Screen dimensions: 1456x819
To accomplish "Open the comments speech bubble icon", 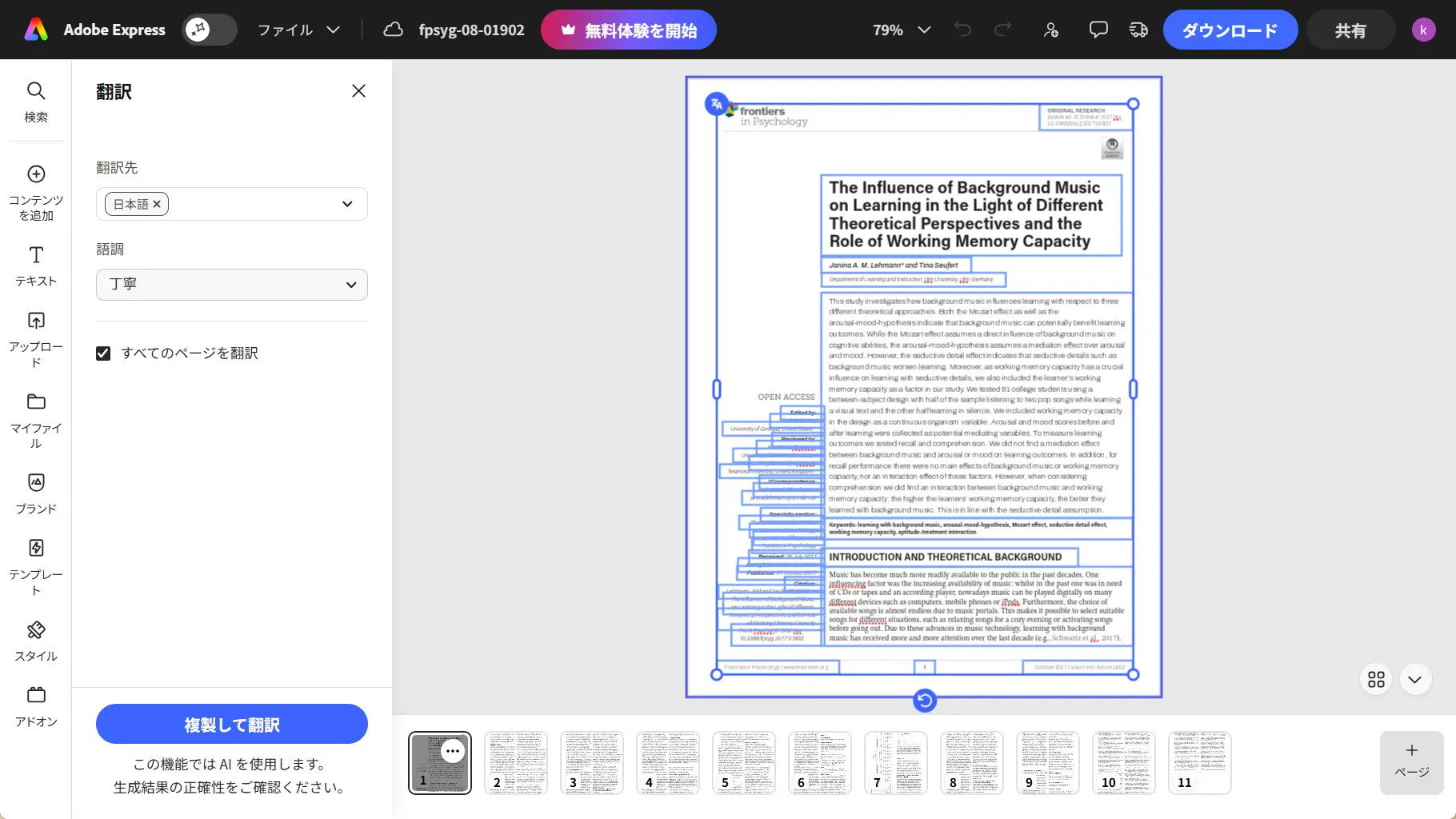I will (1098, 30).
